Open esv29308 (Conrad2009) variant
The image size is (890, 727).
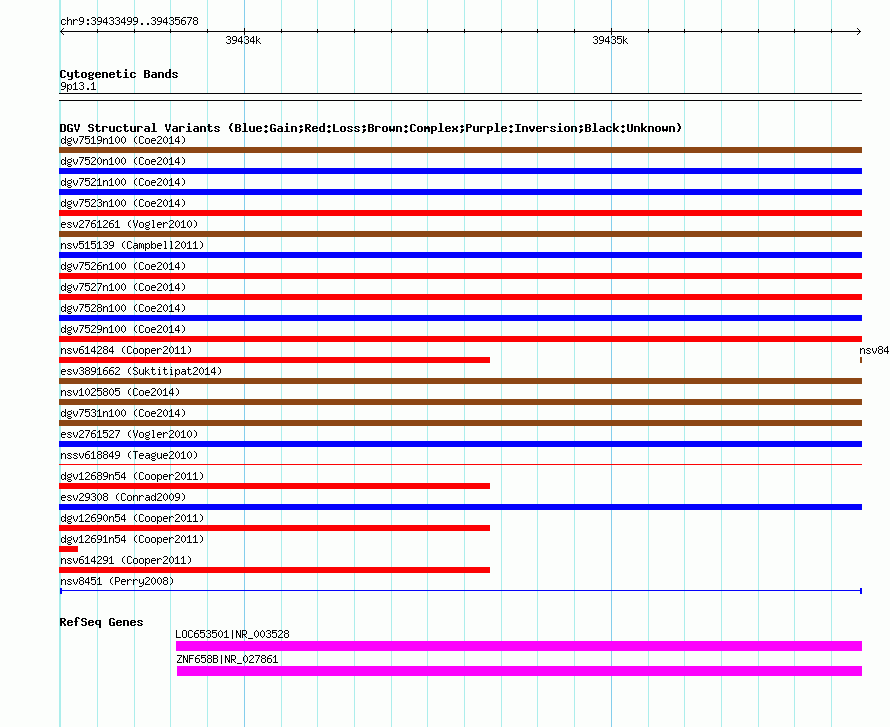click(x=123, y=497)
